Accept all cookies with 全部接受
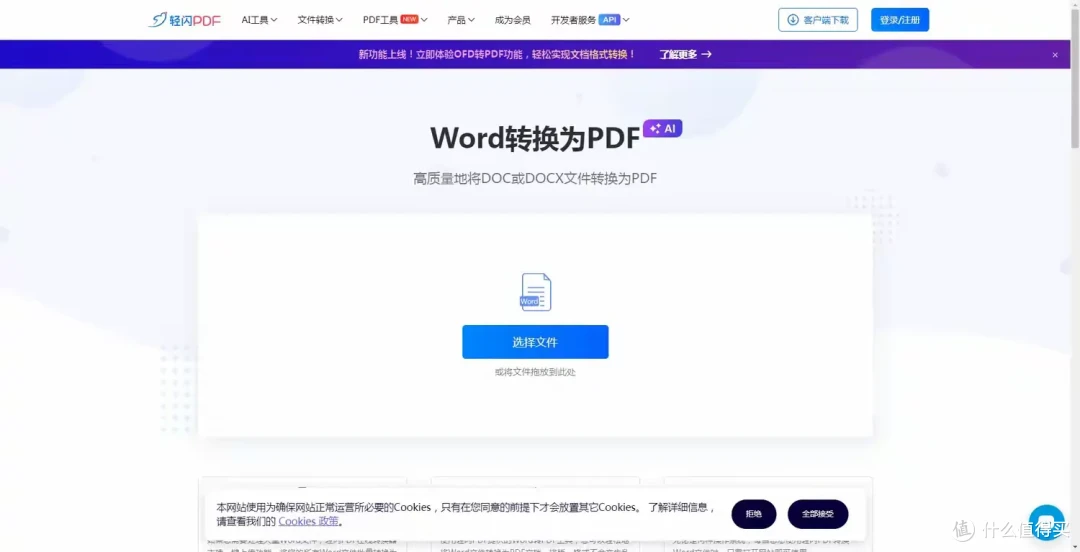 [818, 514]
